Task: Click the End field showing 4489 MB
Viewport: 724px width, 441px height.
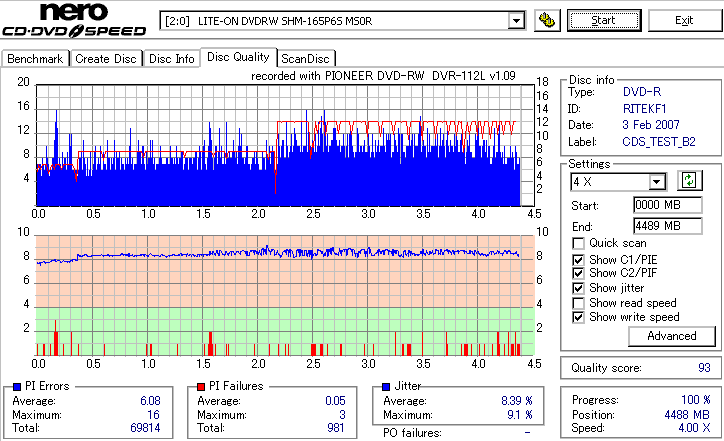Action: 668,226
